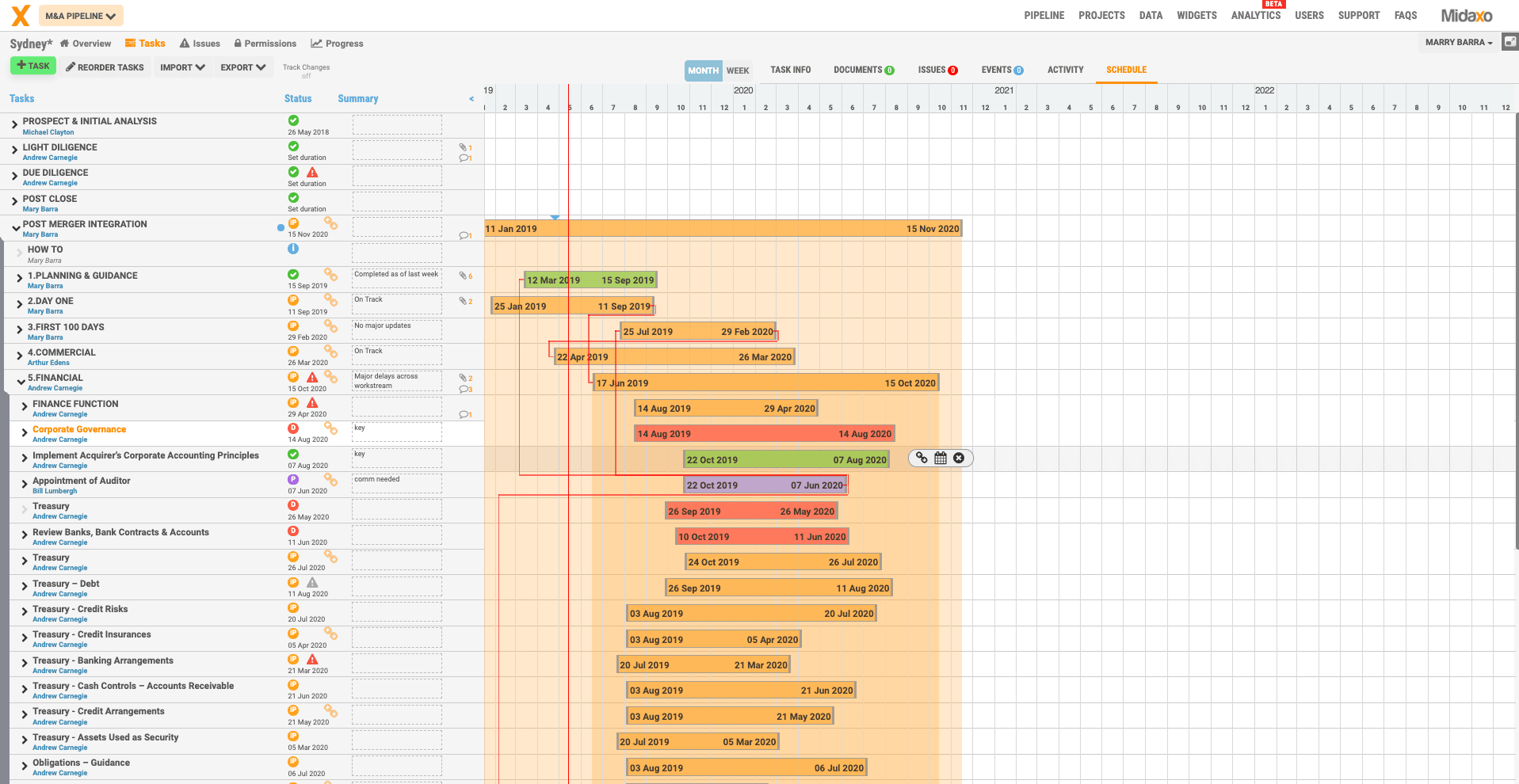Collapse the 5.FINANCIAL task

(x=21, y=382)
